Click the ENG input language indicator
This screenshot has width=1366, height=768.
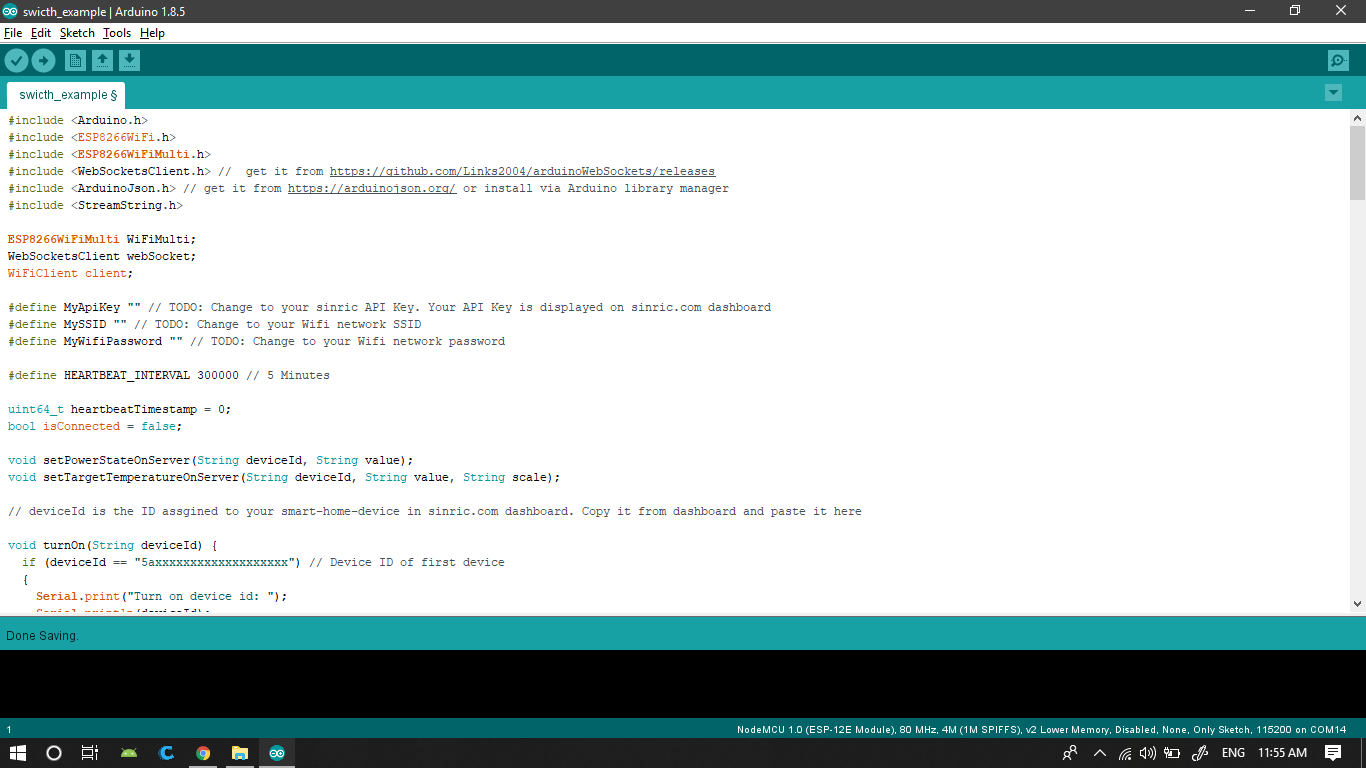[1233, 753]
